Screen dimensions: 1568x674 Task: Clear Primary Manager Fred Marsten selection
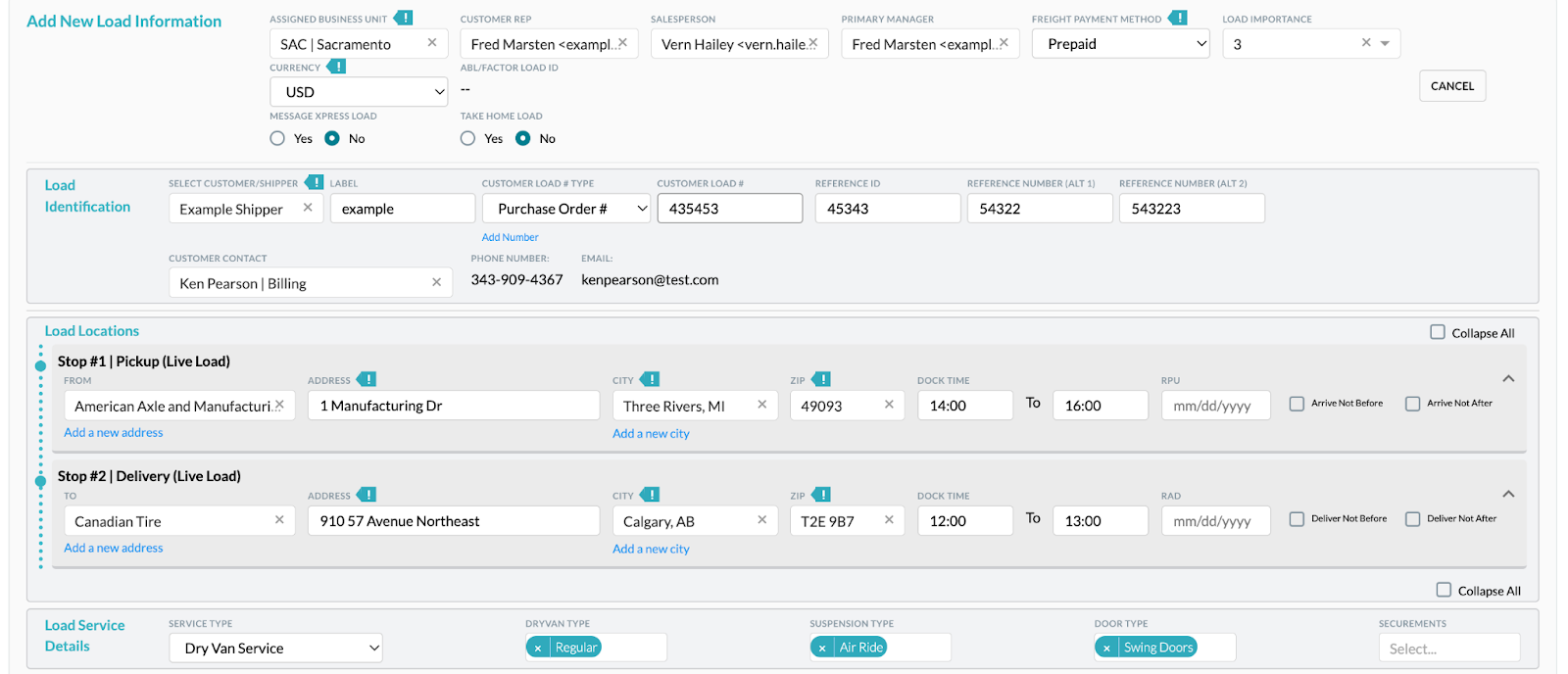click(1004, 43)
